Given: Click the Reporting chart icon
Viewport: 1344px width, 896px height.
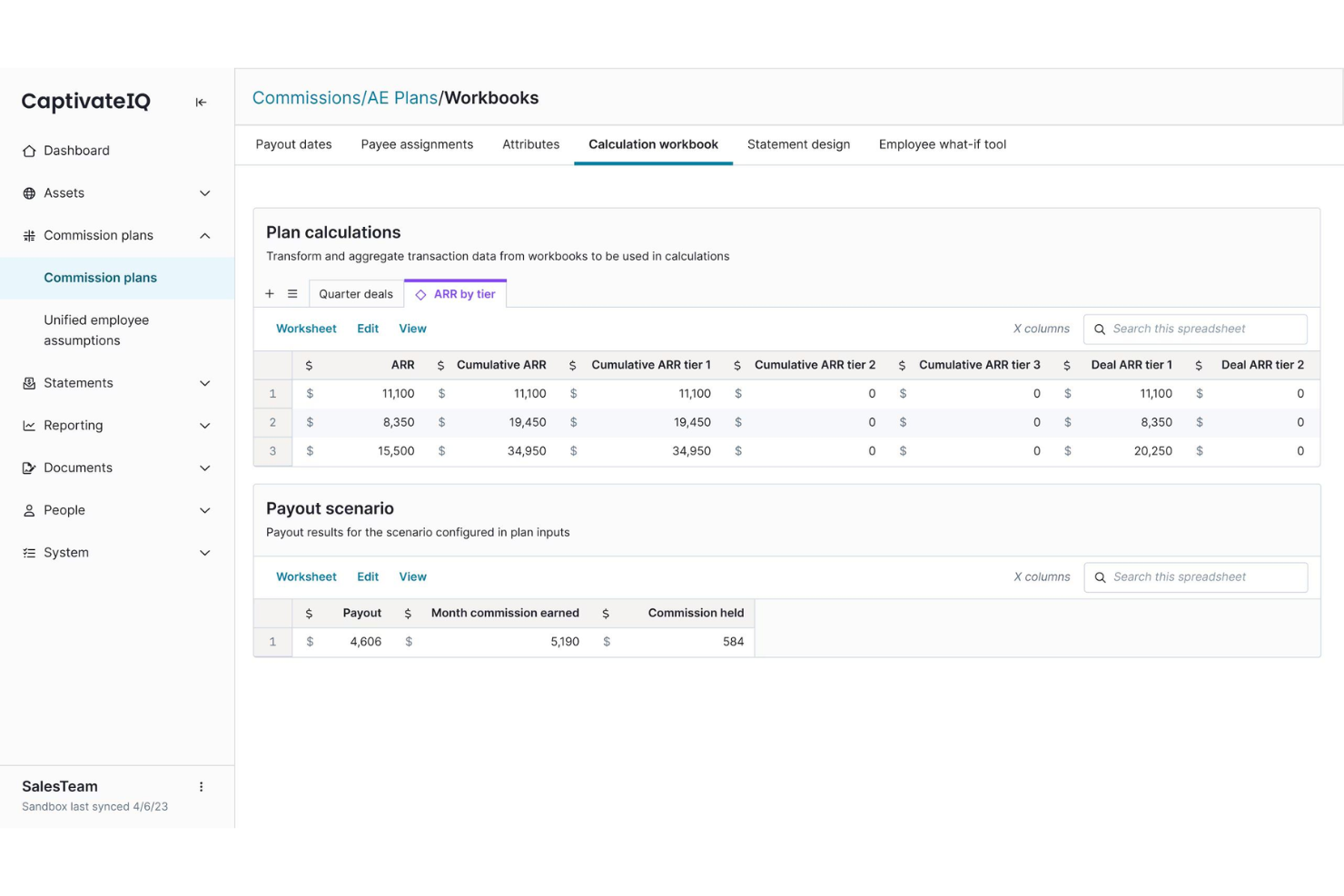Looking at the screenshot, I should point(29,426).
